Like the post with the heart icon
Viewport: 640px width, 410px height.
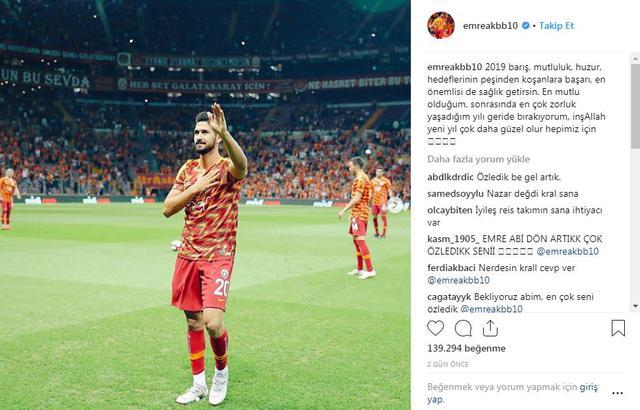click(x=435, y=328)
